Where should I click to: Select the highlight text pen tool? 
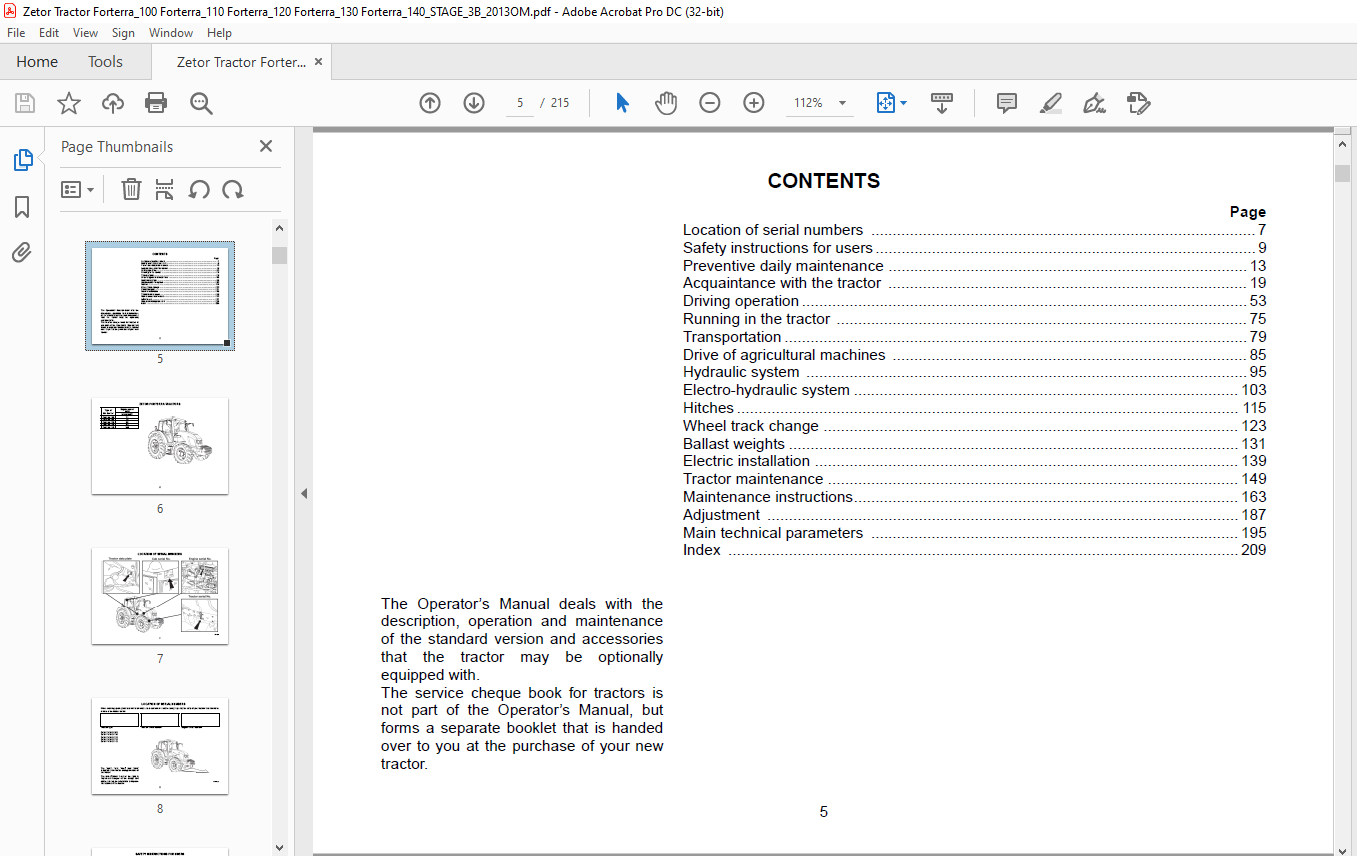1051,103
